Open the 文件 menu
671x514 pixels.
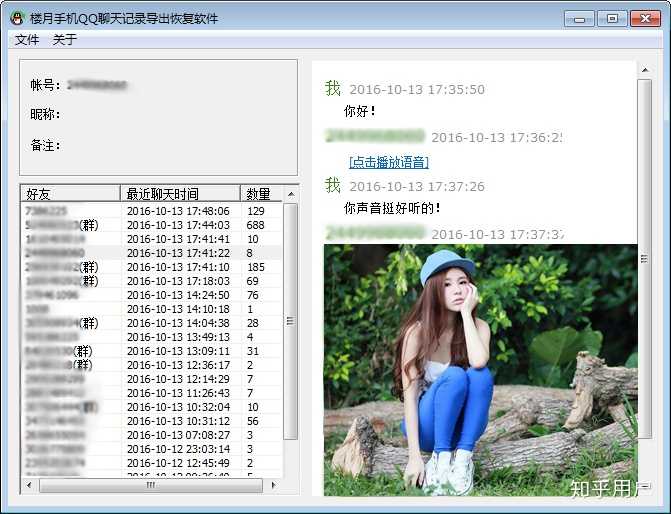(x=27, y=40)
